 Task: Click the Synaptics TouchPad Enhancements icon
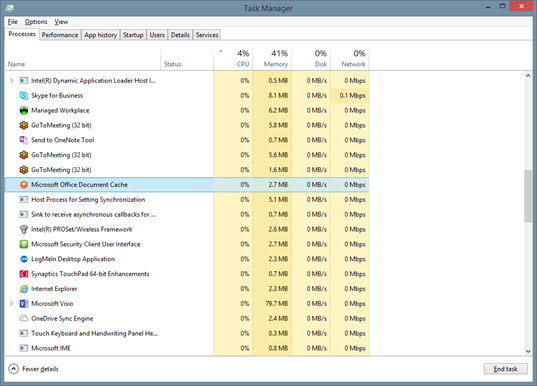pyautogui.click(x=24, y=274)
